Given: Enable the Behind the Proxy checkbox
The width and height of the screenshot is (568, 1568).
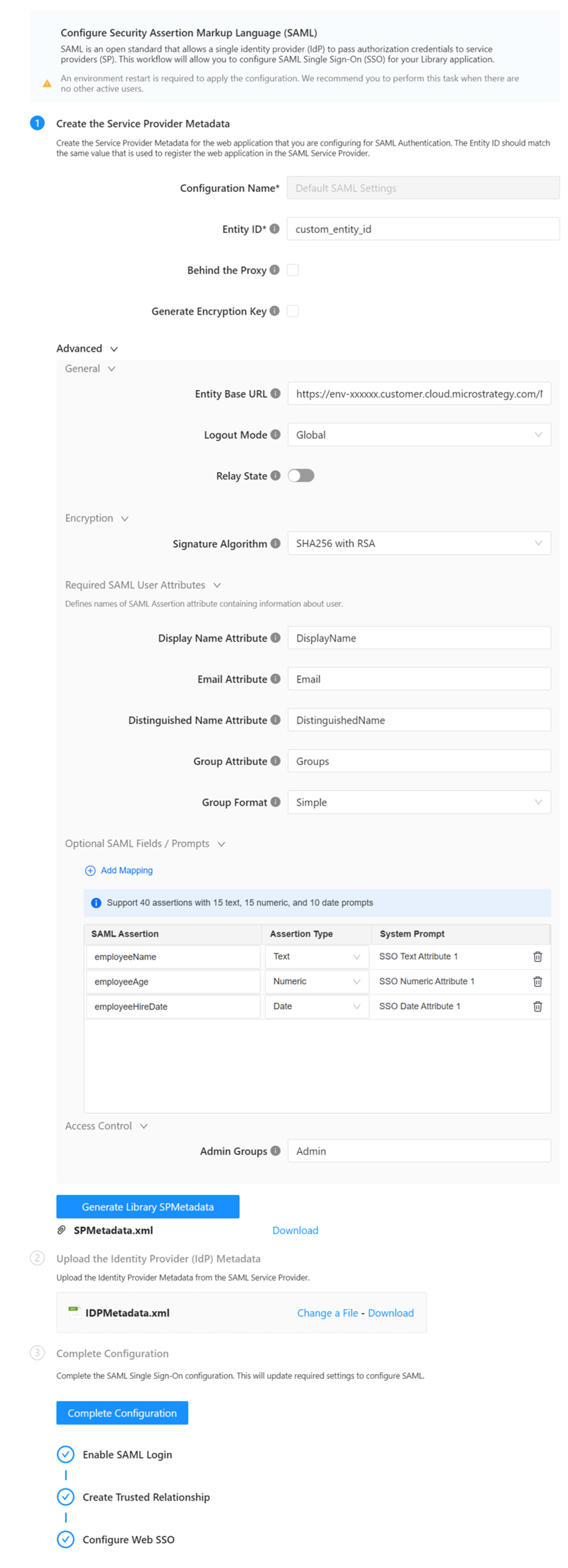Looking at the screenshot, I should pos(293,270).
